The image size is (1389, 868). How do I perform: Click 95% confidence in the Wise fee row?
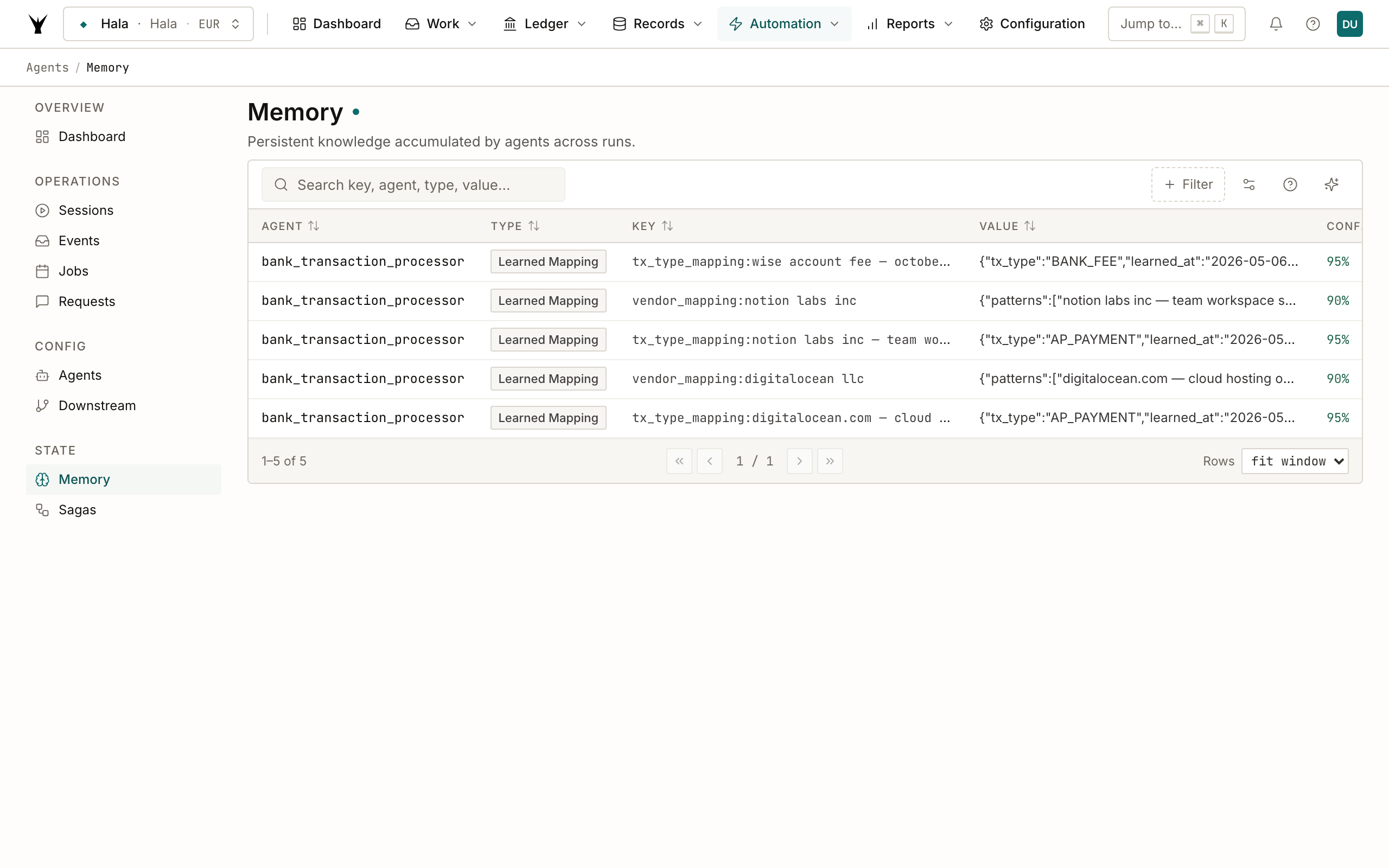click(1337, 262)
